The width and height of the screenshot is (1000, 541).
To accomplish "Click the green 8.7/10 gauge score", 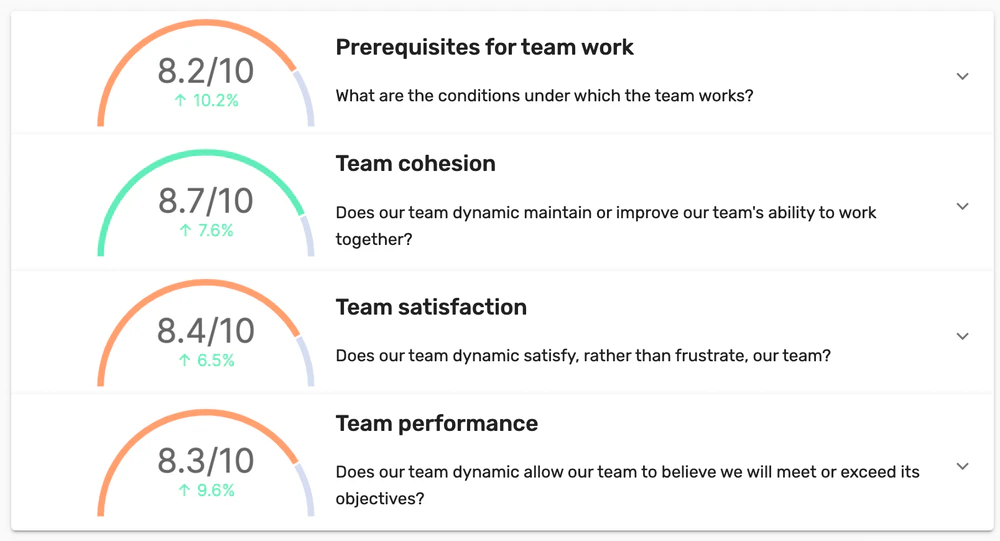I will [206, 201].
